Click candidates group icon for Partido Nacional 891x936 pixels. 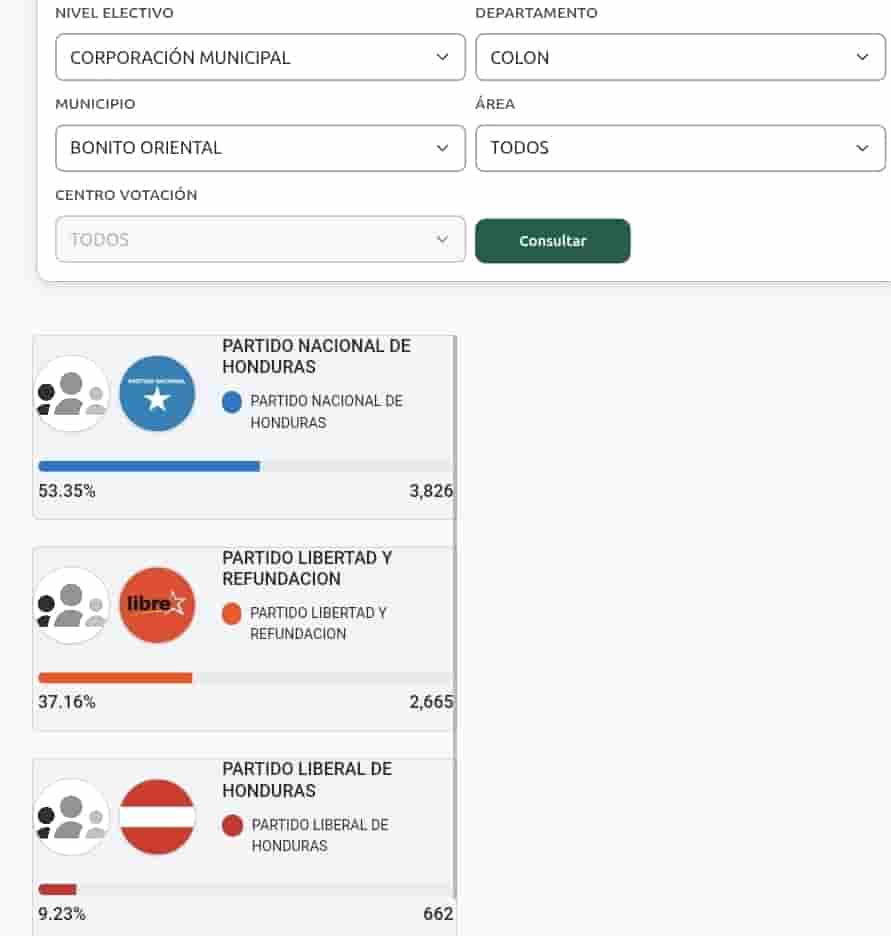(x=71, y=394)
